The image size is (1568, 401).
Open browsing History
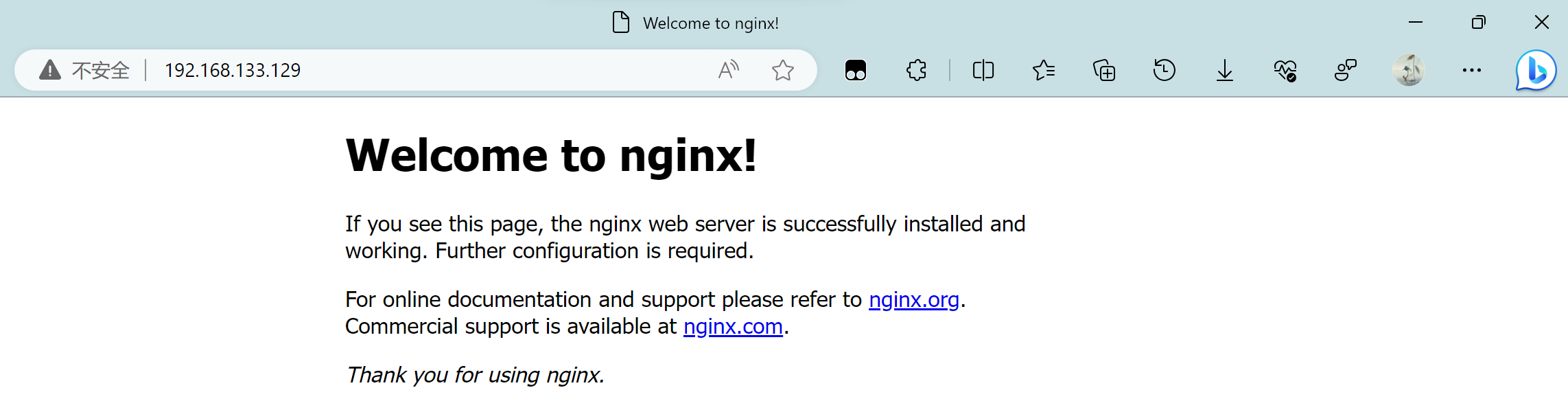1165,70
